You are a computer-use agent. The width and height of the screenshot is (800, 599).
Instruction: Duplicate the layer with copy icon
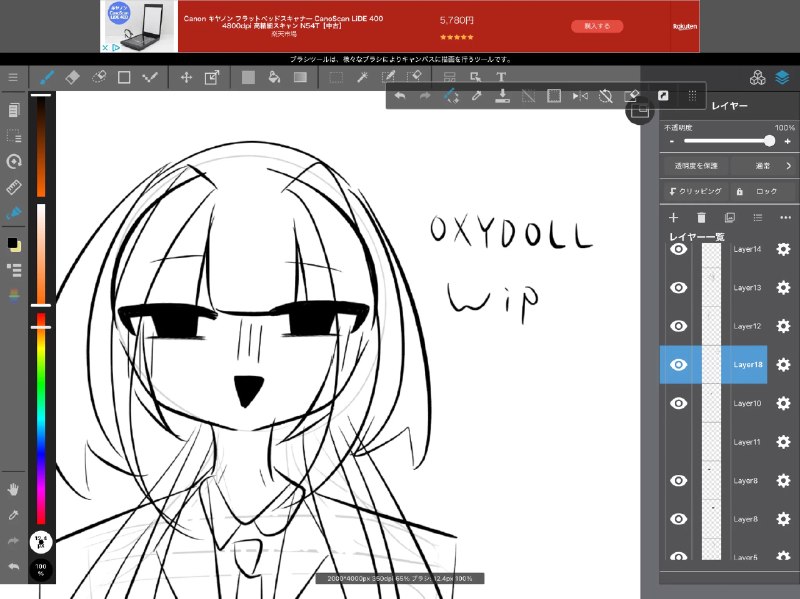pyautogui.click(x=730, y=218)
